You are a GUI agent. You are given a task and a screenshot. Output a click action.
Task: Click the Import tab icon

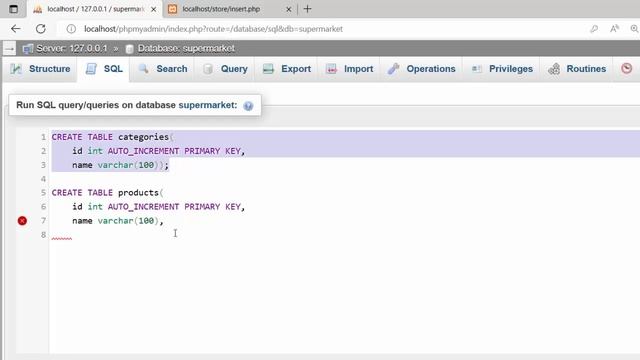tap(331, 69)
